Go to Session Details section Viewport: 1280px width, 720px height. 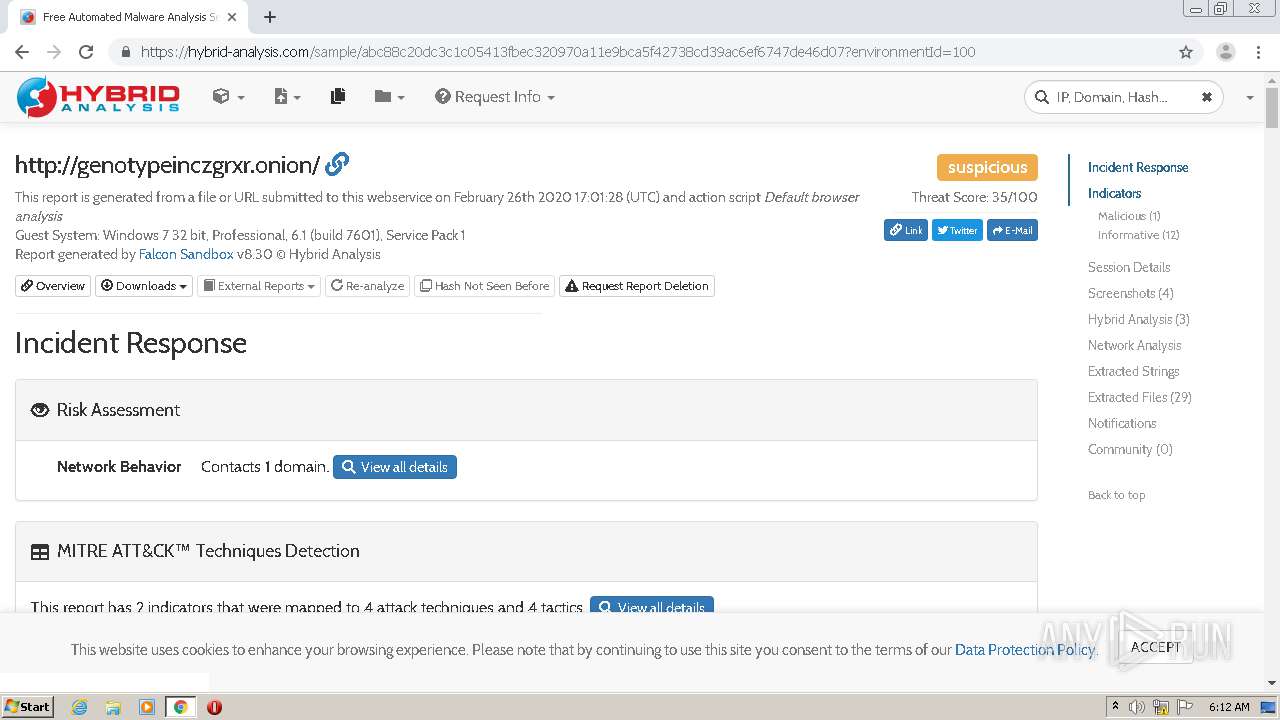1129,267
